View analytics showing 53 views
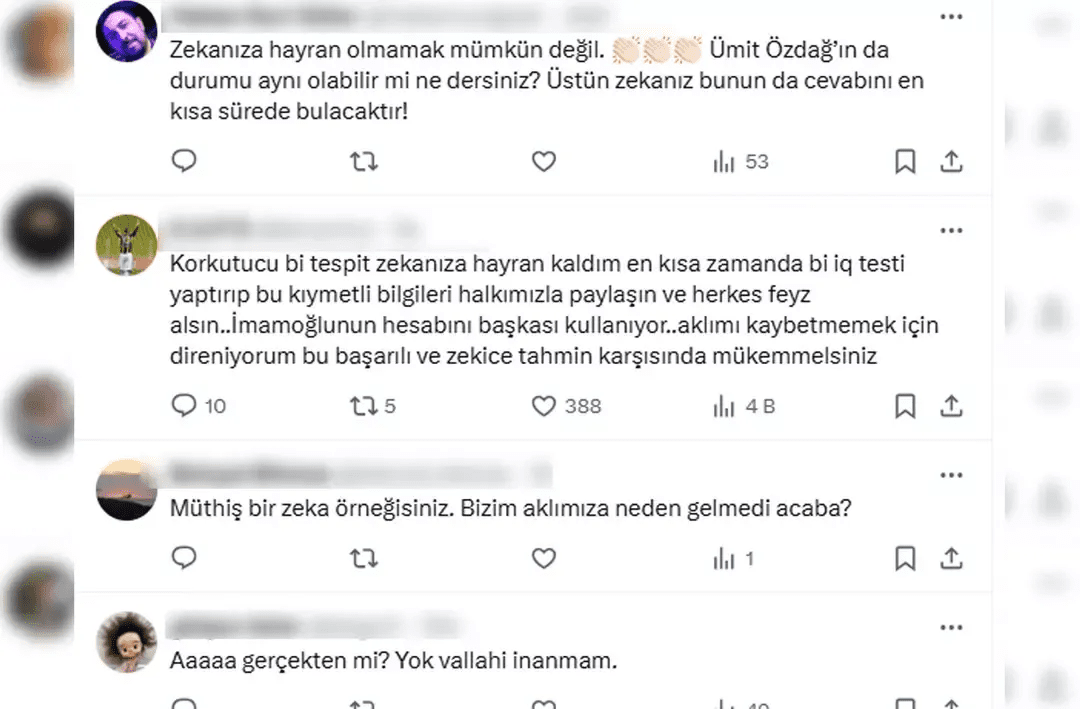Viewport: 1080px width, 709px height. pyautogui.click(x=740, y=162)
